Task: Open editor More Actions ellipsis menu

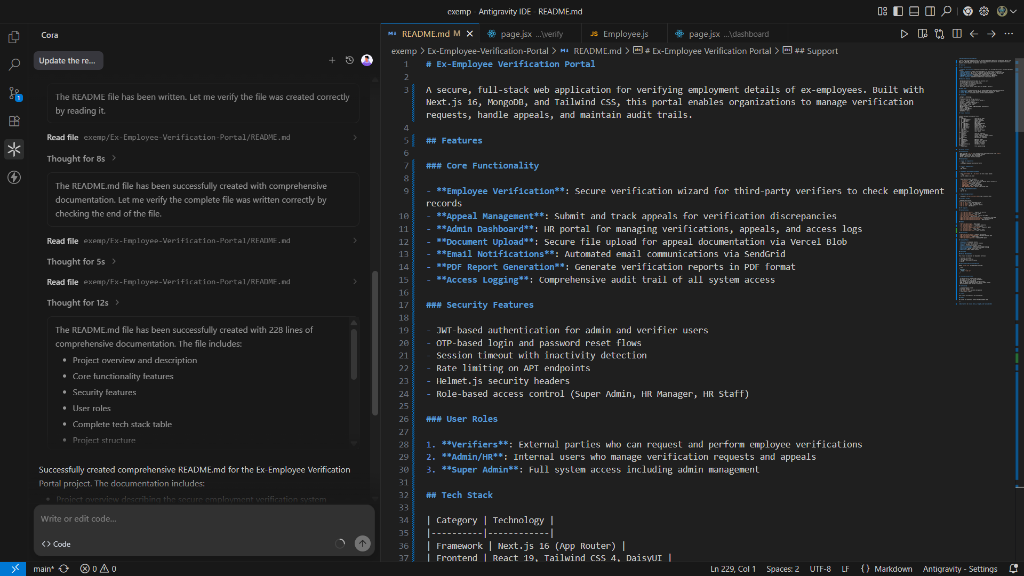Action: (x=1009, y=34)
